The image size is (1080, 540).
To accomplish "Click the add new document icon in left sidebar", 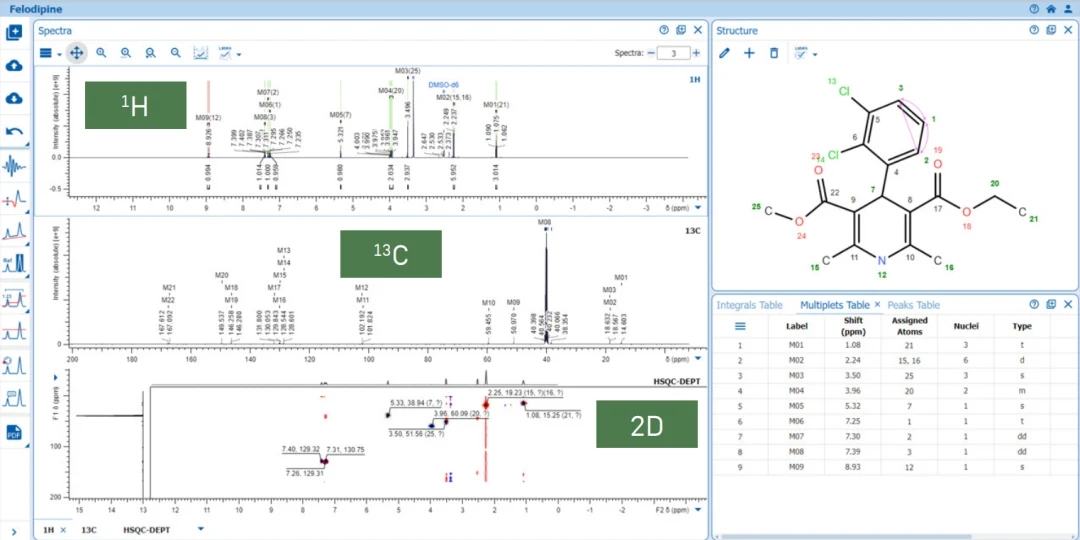I will coord(14,32).
